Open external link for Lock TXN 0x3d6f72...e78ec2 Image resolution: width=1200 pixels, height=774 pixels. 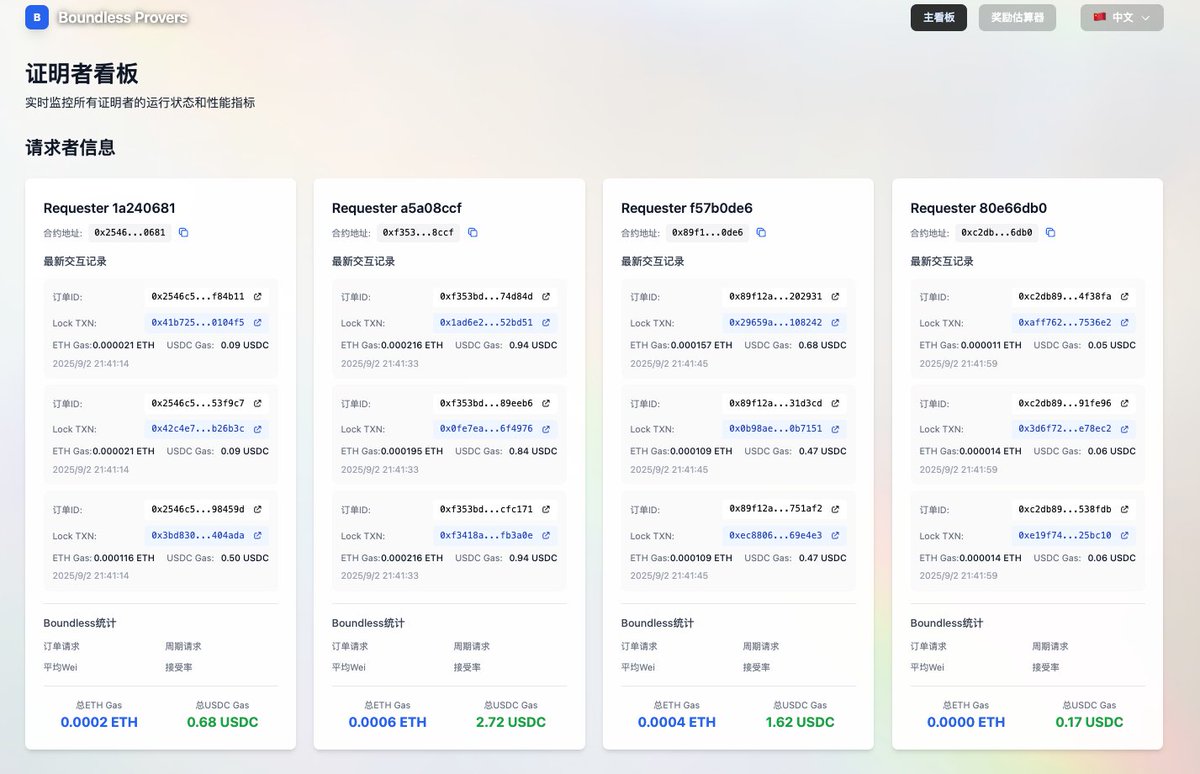click(1124, 429)
